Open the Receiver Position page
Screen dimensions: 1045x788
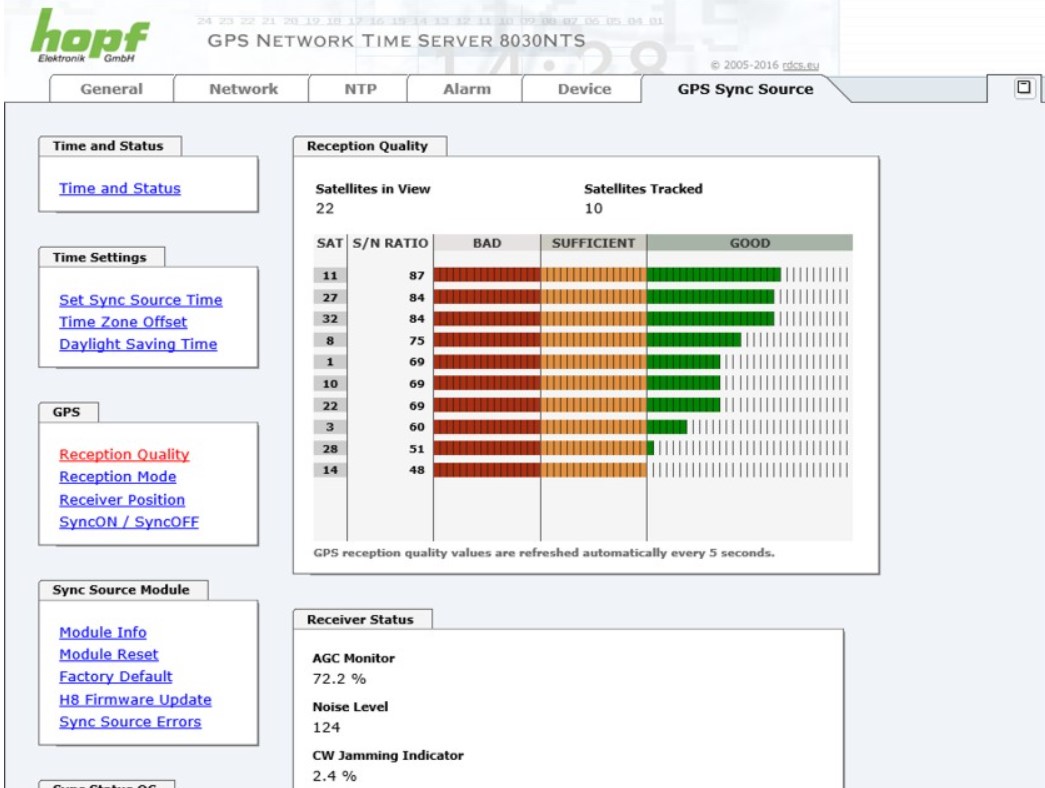point(122,500)
